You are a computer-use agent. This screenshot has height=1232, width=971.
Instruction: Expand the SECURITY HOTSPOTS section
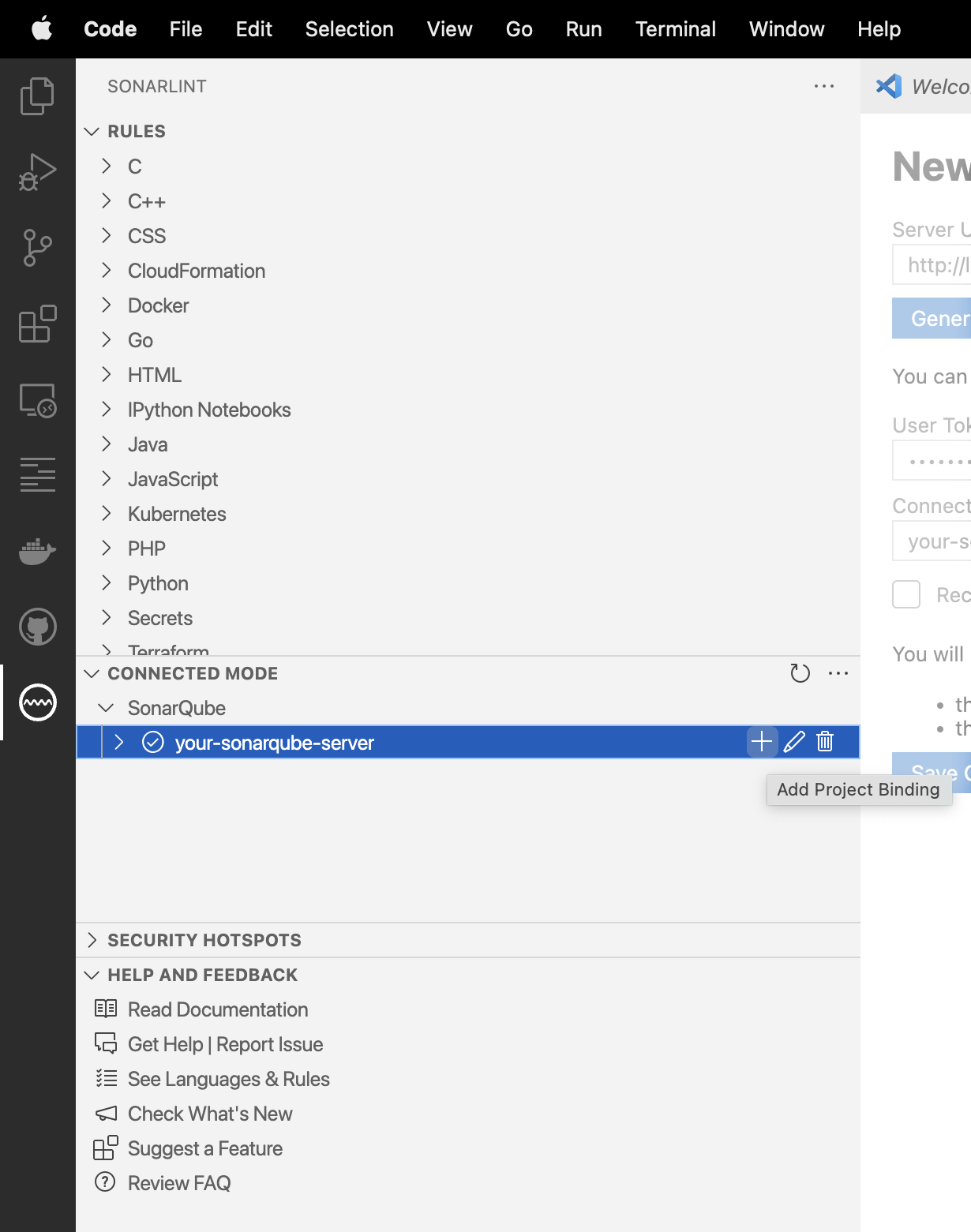tap(92, 940)
